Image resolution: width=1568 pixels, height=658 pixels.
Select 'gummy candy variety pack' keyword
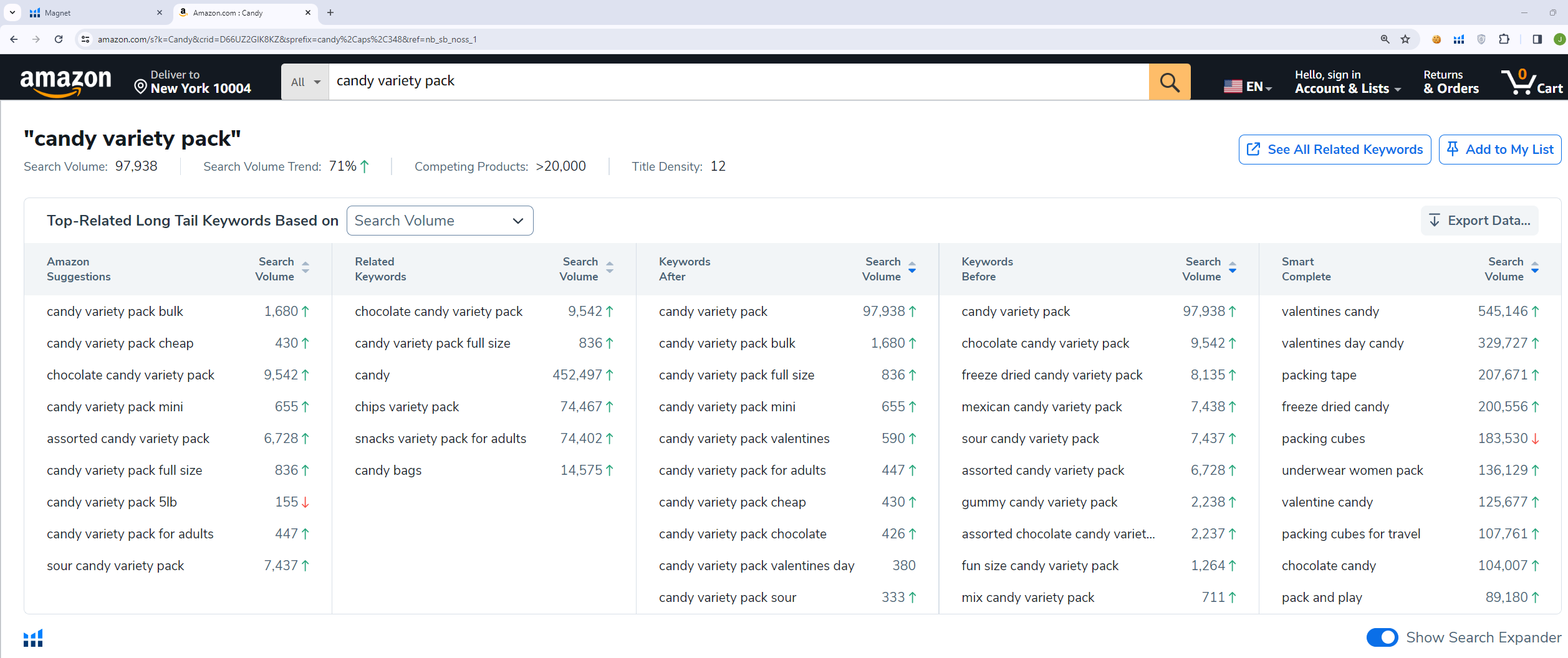[1039, 502]
